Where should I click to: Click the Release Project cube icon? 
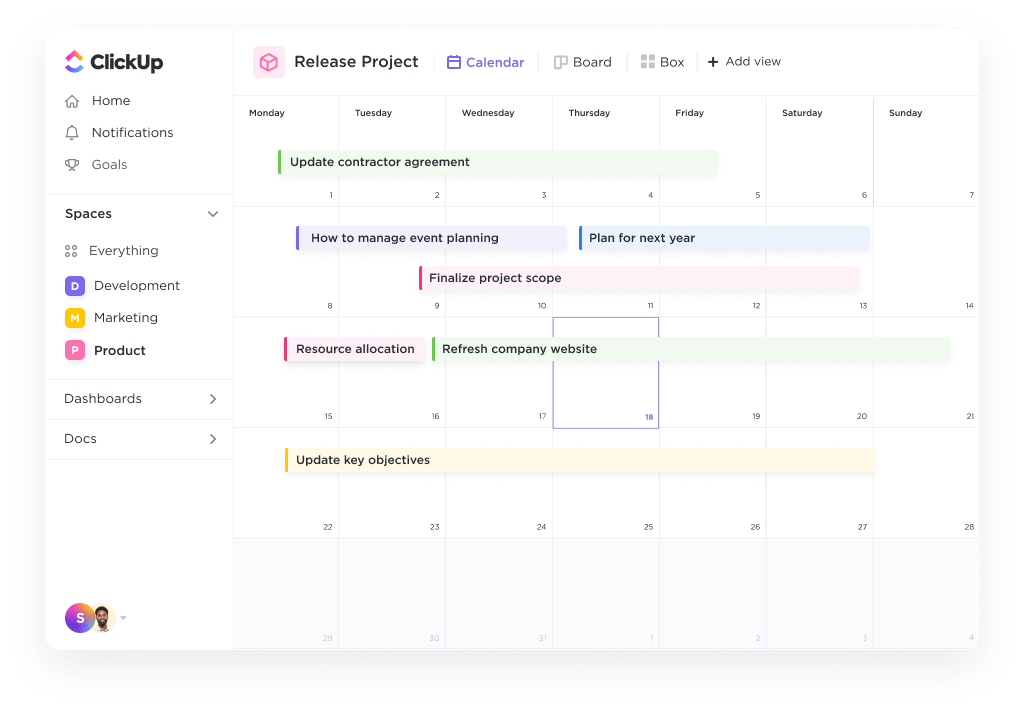[268, 61]
